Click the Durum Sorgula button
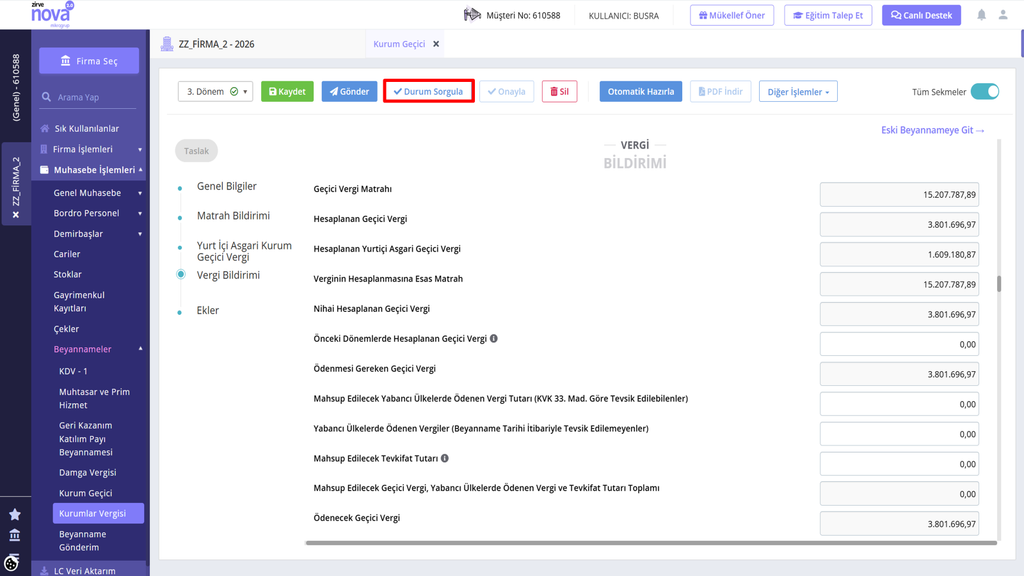 click(x=428, y=91)
